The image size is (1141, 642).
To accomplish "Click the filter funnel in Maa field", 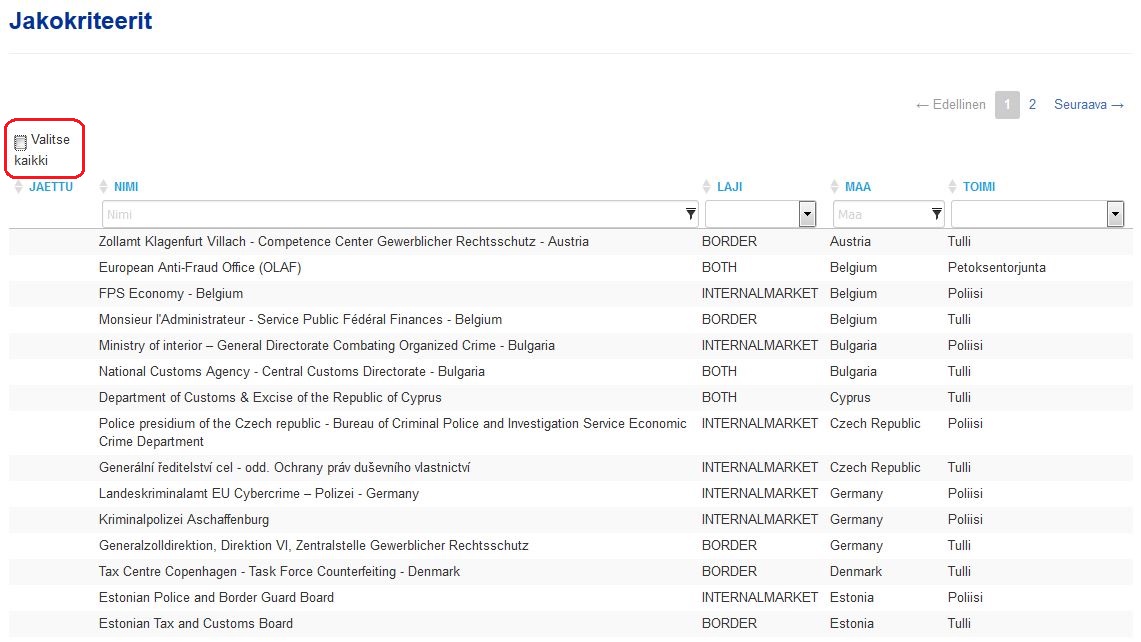I will pyautogui.click(x=936, y=214).
